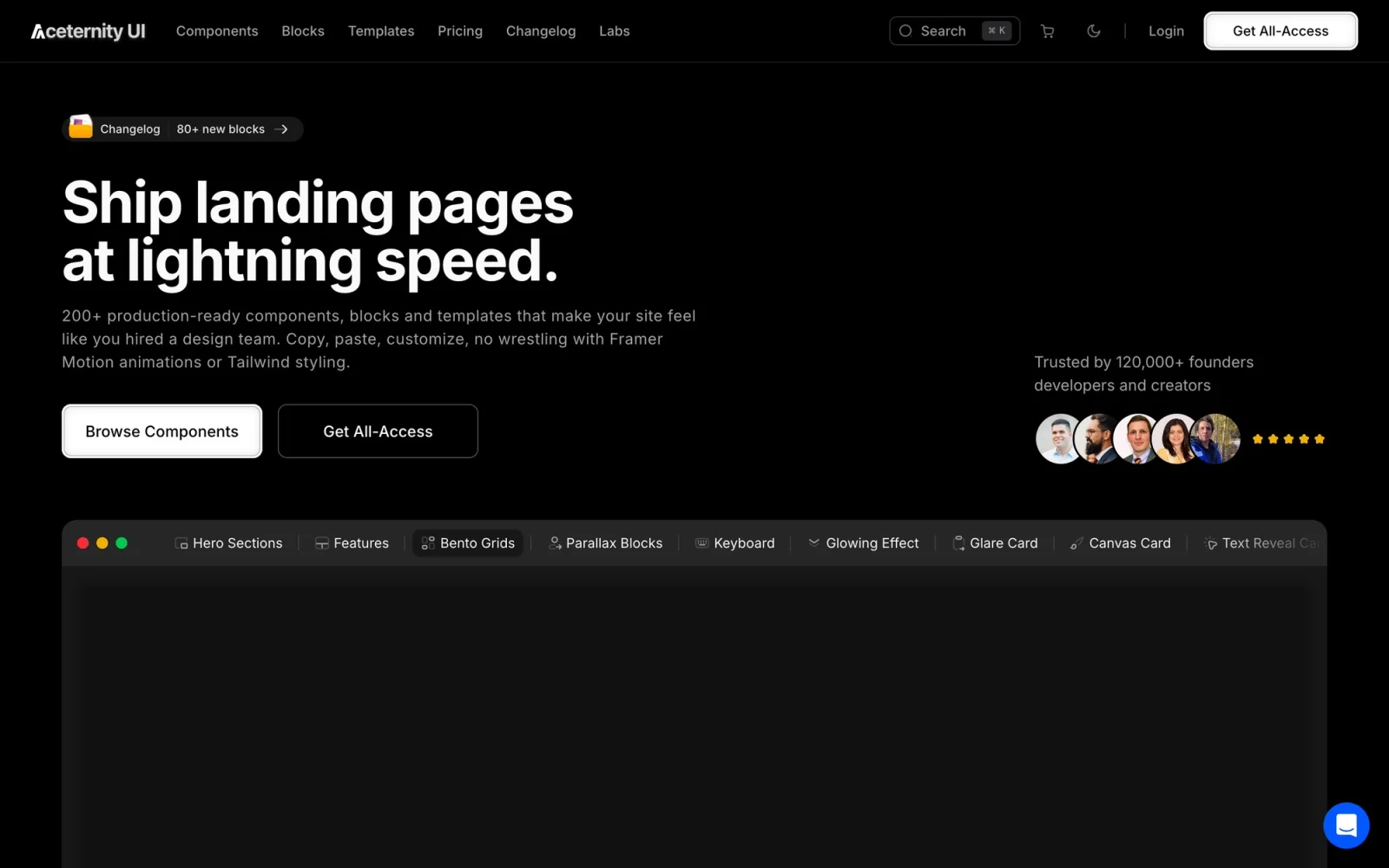The height and width of the screenshot is (868, 1389).
Task: Click Get All-Access in the header
Action: click(1280, 31)
